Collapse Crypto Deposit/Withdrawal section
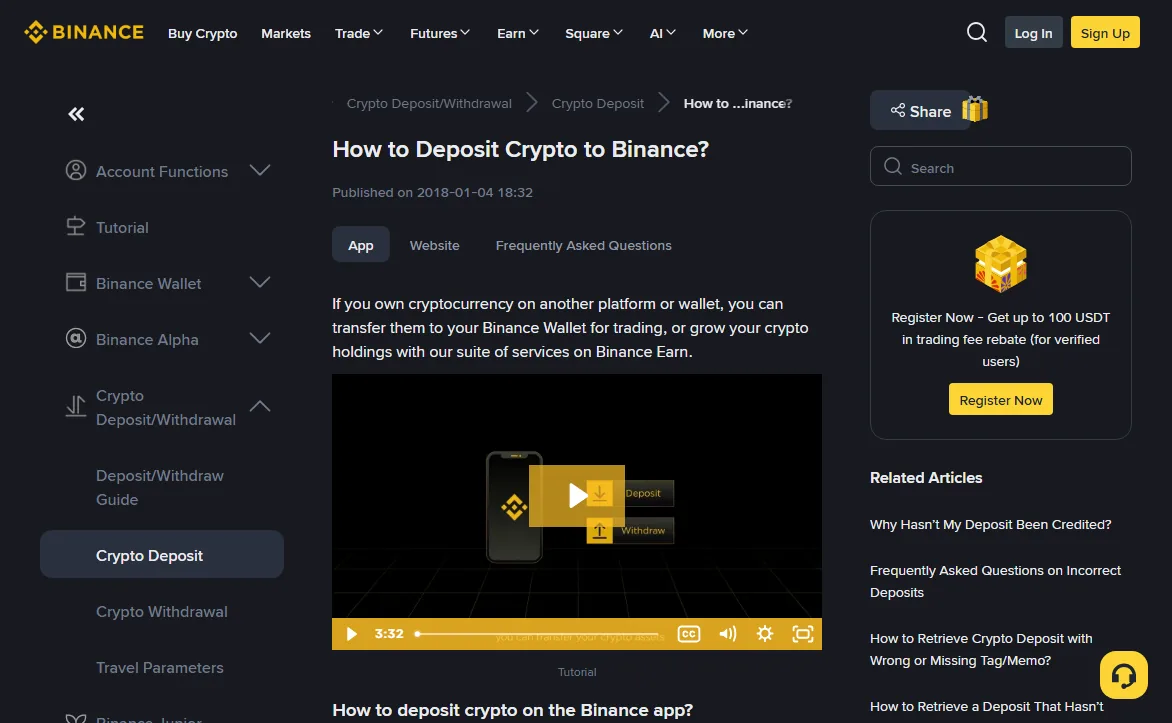The height and width of the screenshot is (723, 1172). tap(259, 407)
